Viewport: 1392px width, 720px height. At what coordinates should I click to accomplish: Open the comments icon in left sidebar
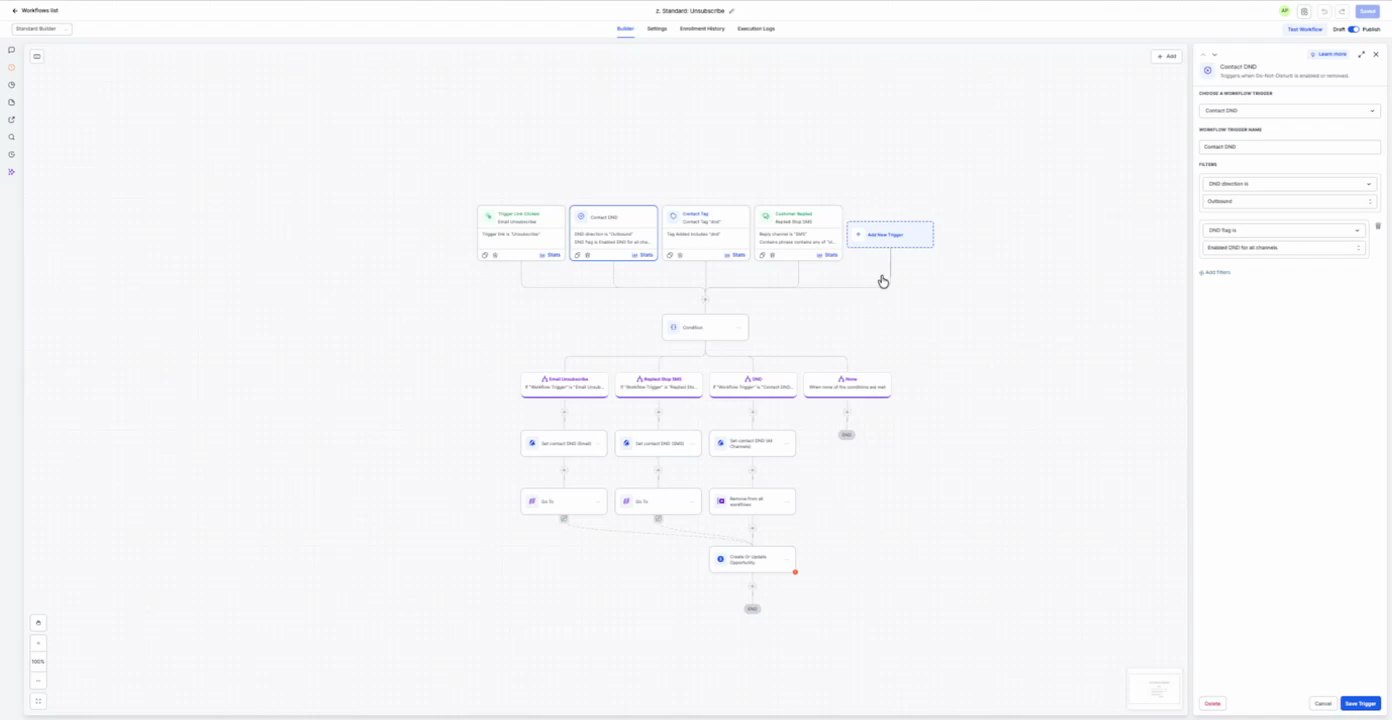(12, 50)
